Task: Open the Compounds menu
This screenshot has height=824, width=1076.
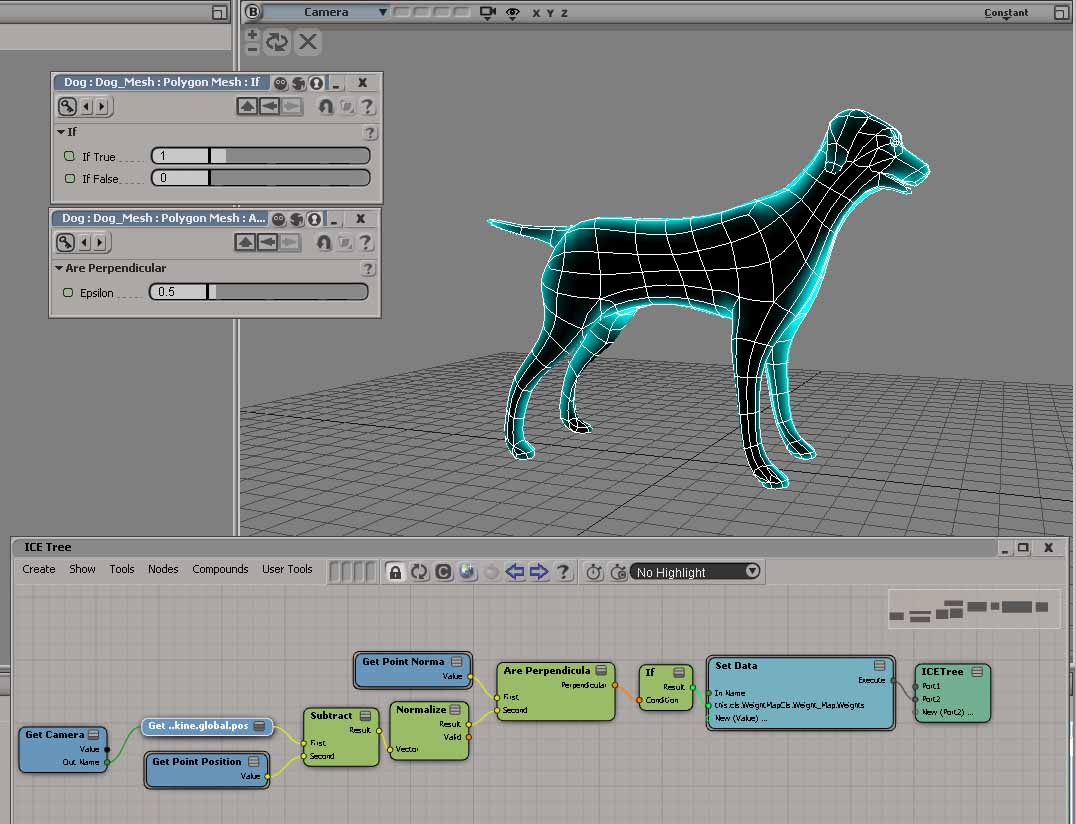Action: pos(220,569)
